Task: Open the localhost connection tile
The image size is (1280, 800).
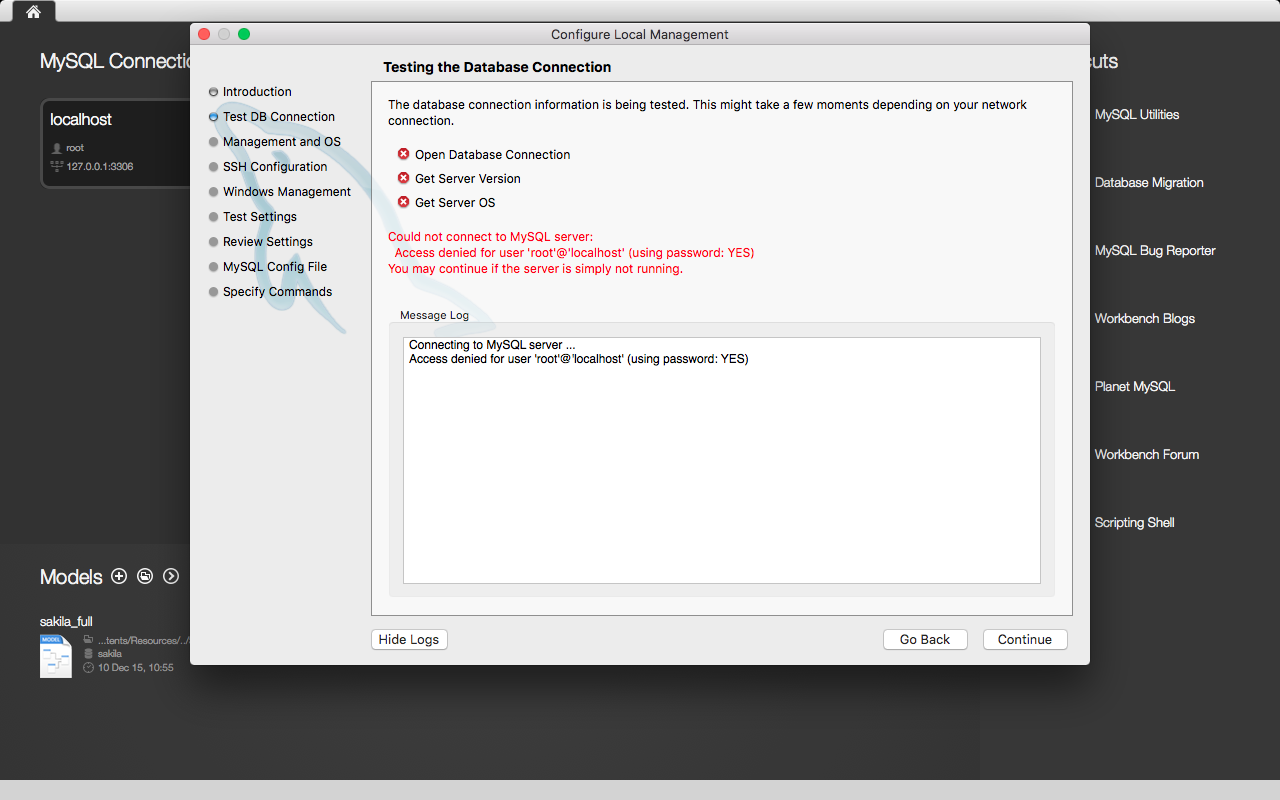Action: (116, 143)
